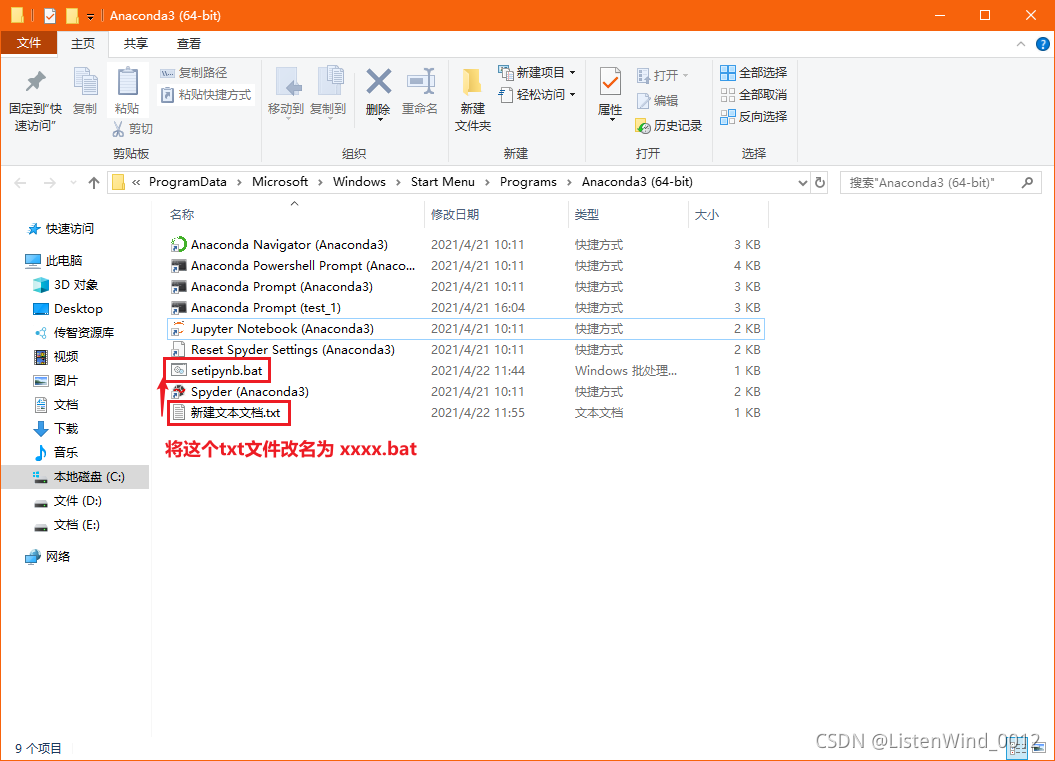Open the File (文件) tab
Viewport: 1055px width, 761px height.
pyautogui.click(x=29, y=43)
